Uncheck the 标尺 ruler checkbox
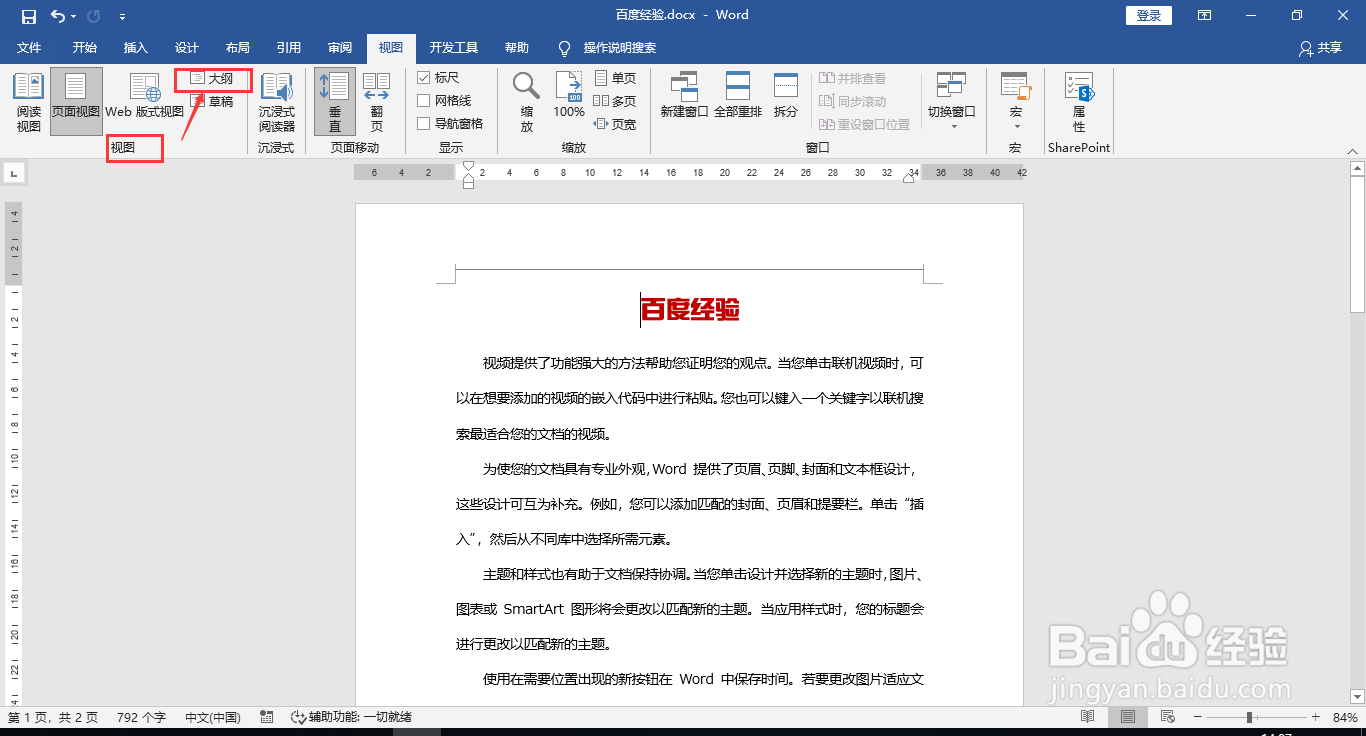This screenshot has width=1366, height=736. coord(423,78)
